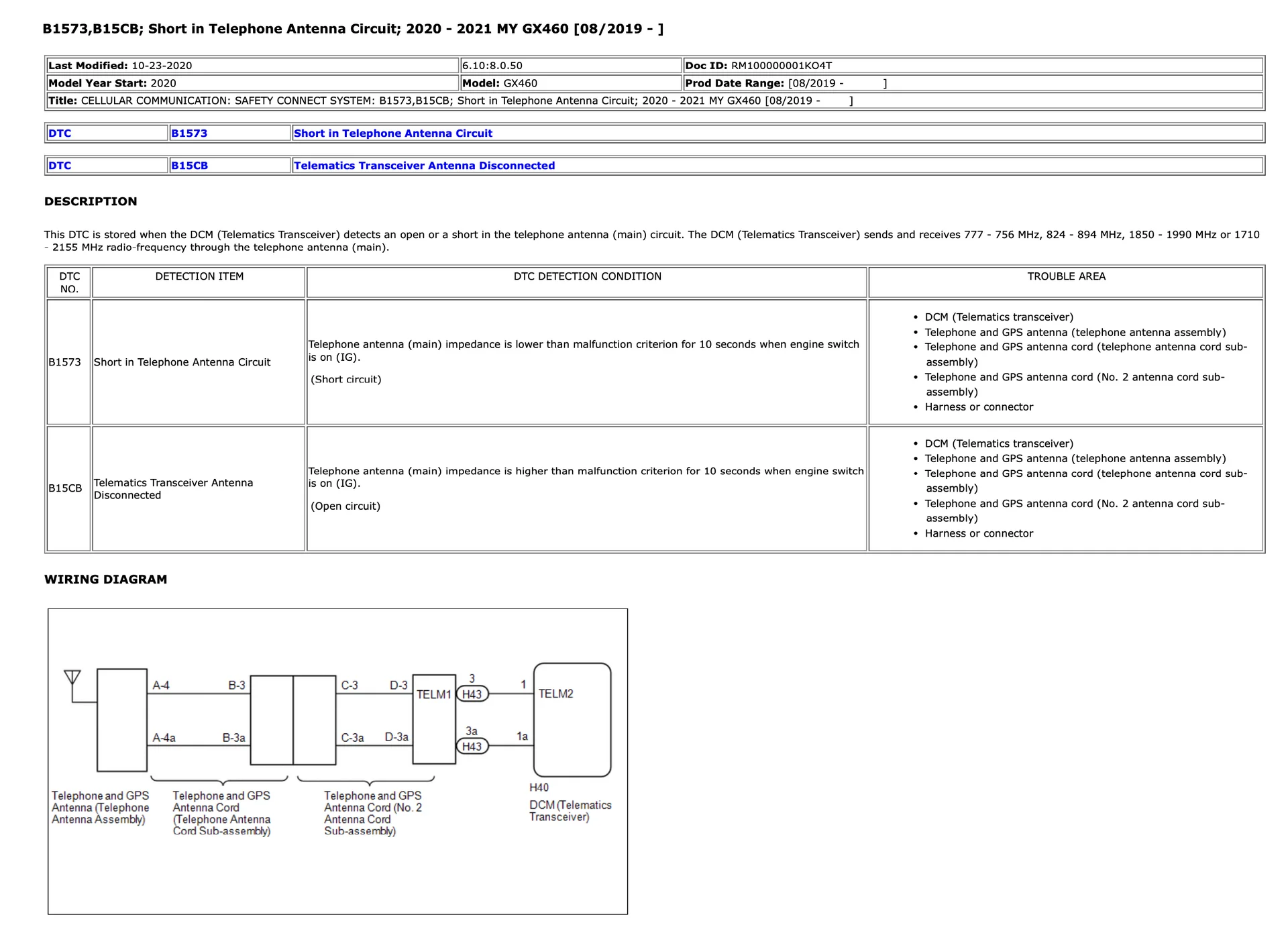Click the TELM1 box in the diagram
Image resolution: width=1288 pixels, height=929 pixels.
tap(433, 719)
